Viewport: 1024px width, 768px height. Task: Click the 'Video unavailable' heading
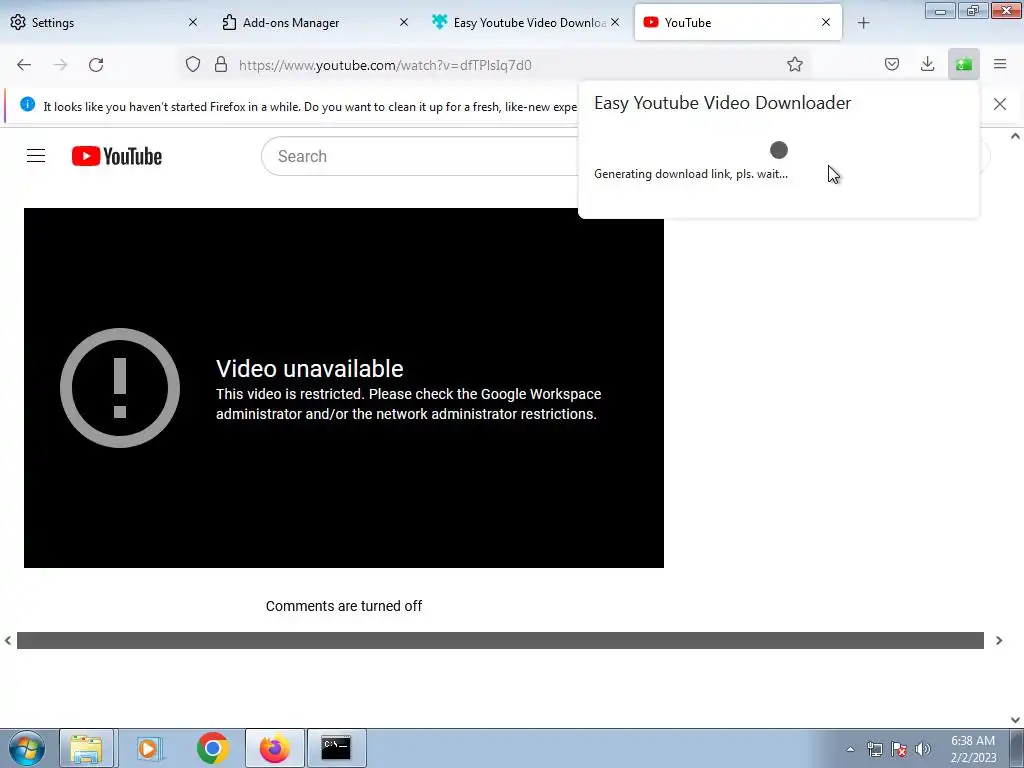(x=310, y=368)
